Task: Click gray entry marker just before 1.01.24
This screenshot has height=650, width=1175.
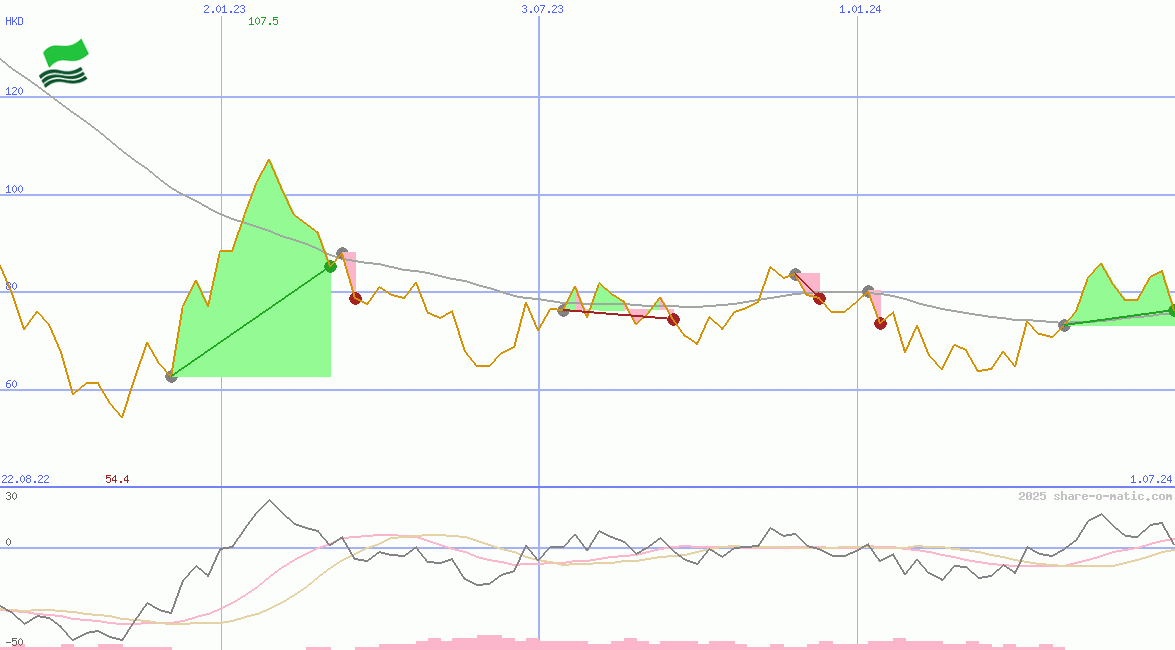Action: [795, 274]
